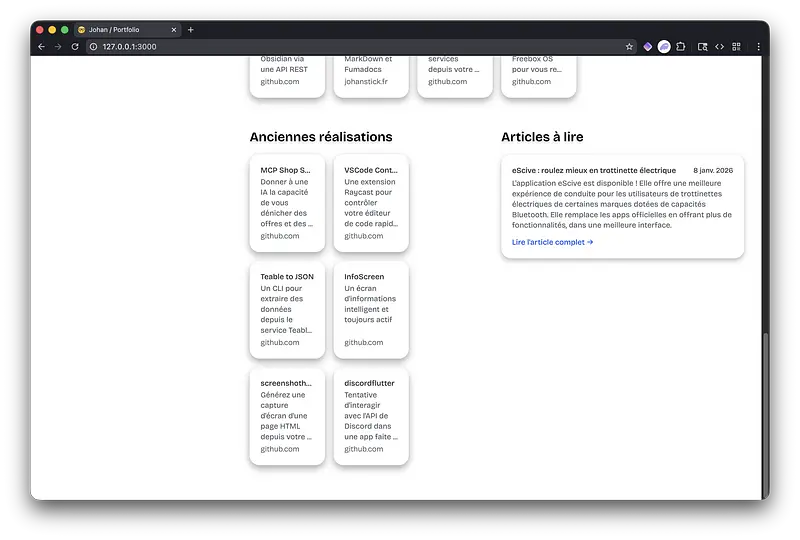Open the eScive article title
Viewport: 800px width, 540px height.
pyautogui.click(x=593, y=170)
